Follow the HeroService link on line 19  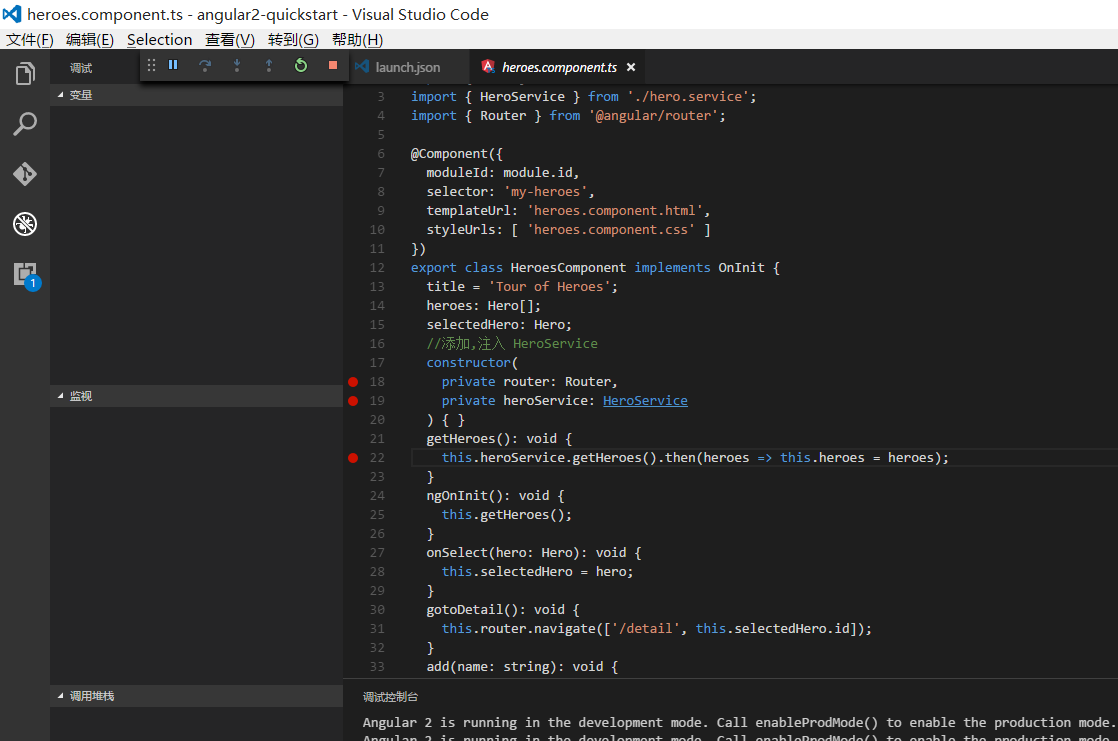coord(645,401)
